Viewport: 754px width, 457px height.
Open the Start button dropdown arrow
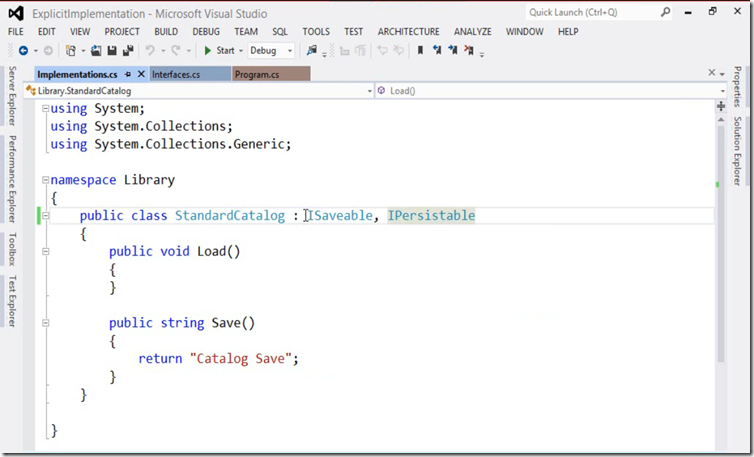(241, 51)
